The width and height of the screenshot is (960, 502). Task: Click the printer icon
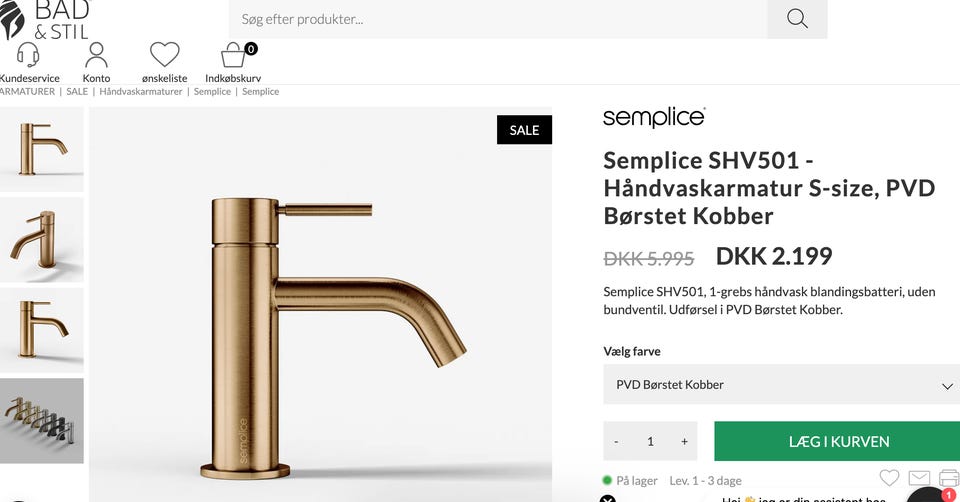click(x=949, y=478)
